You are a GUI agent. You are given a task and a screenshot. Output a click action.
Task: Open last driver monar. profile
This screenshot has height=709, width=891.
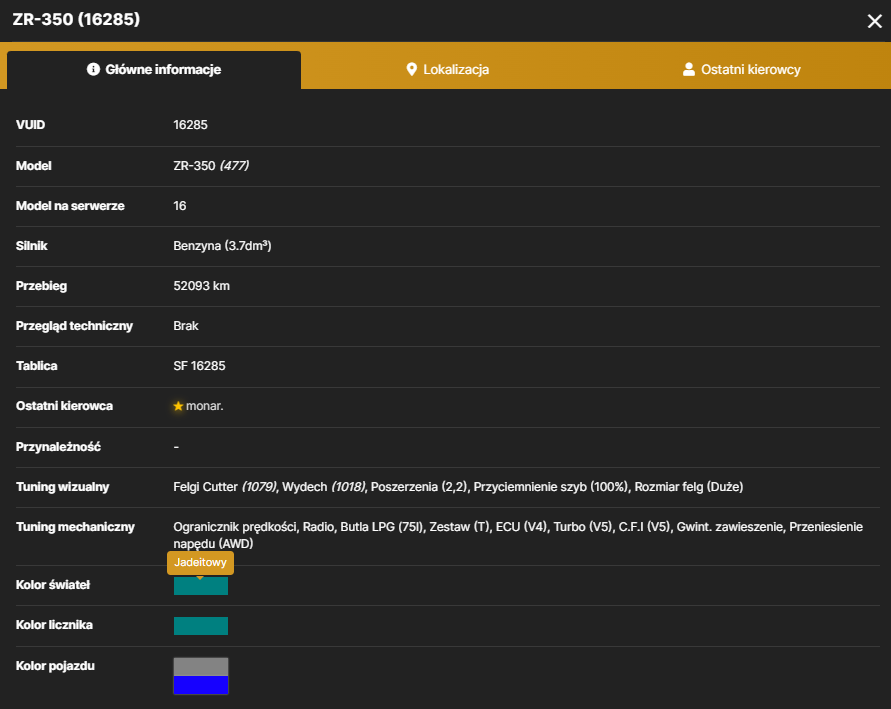pyautogui.click(x=205, y=406)
